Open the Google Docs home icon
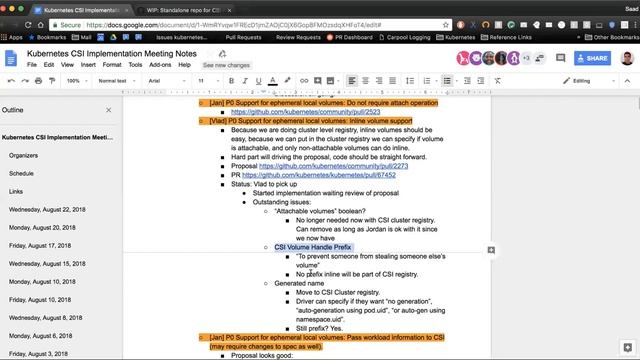640x360 pixels. click(11, 58)
